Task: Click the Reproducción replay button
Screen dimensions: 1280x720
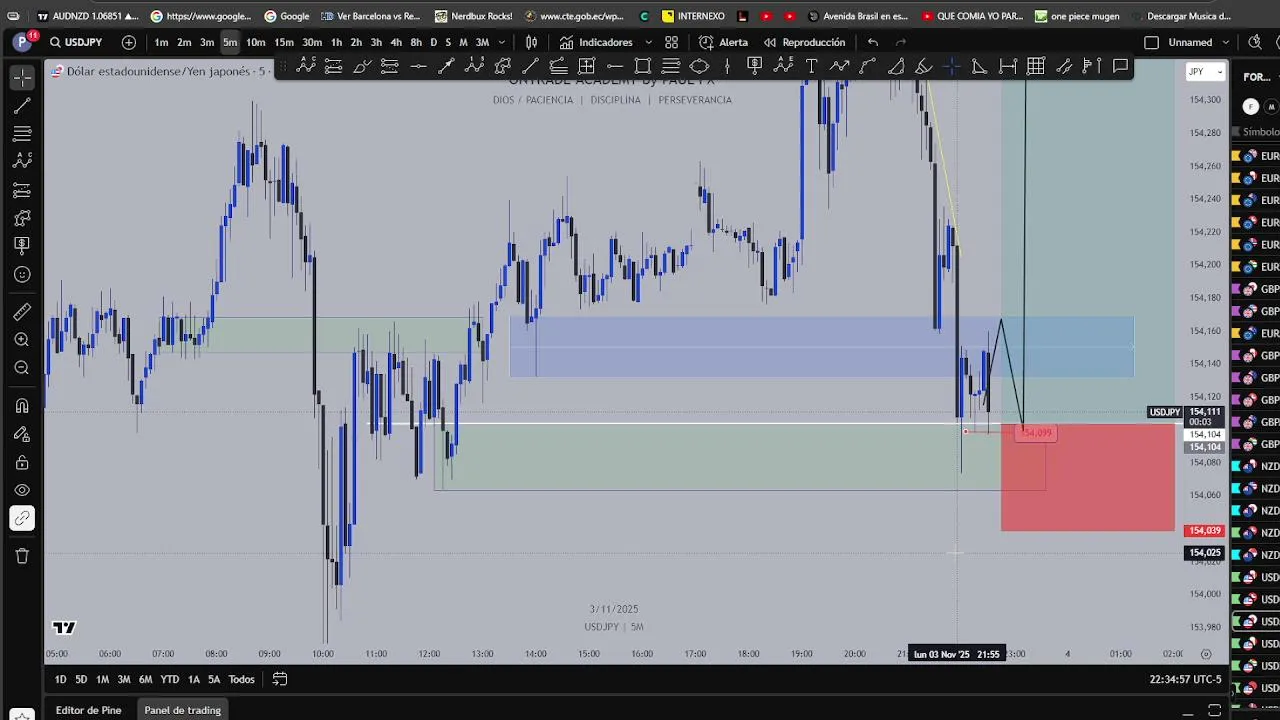Action: coord(805,42)
